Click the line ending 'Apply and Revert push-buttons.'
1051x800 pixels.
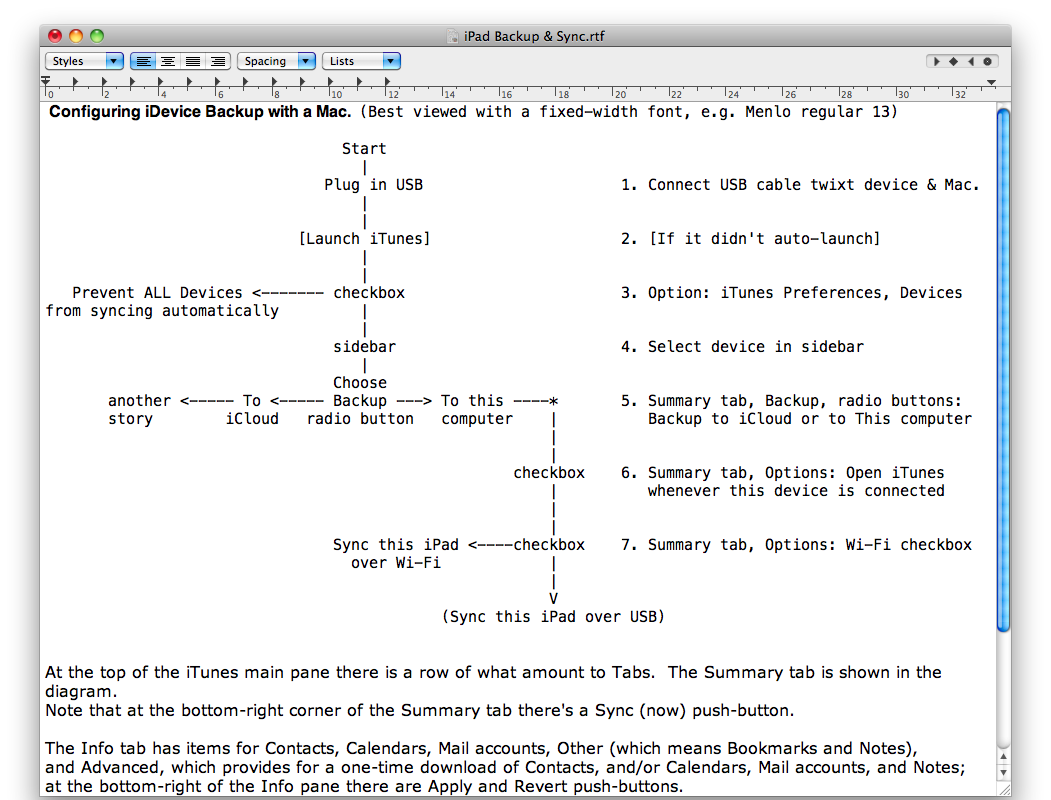[x=364, y=787]
